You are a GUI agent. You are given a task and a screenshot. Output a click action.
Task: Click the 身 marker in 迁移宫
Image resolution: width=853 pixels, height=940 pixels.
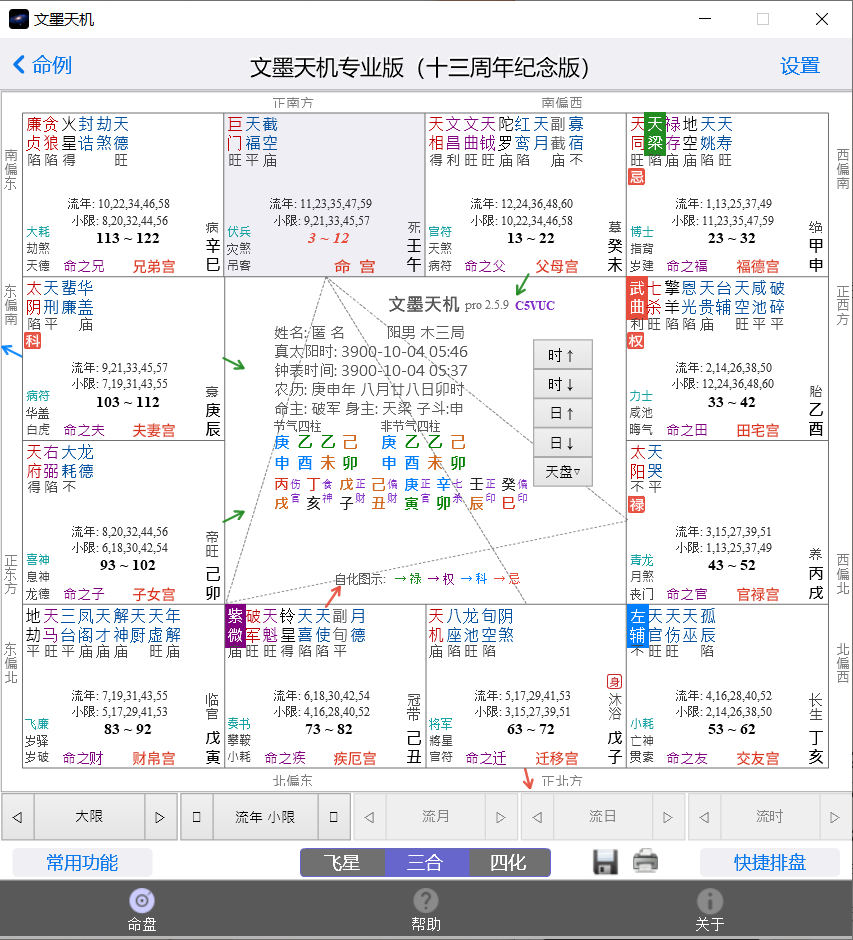(x=614, y=682)
